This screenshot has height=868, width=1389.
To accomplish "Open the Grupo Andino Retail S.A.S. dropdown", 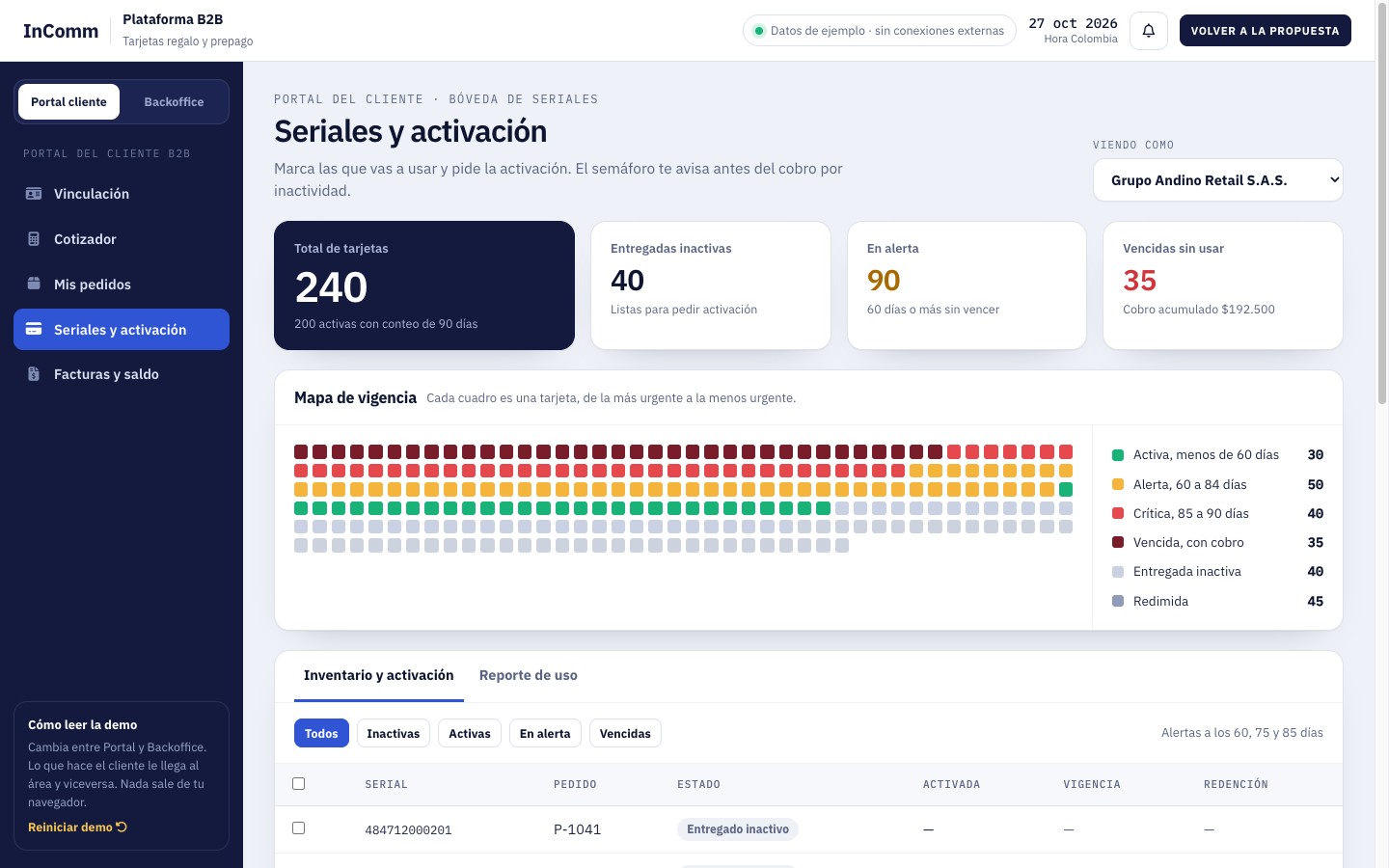I will click(x=1217, y=180).
